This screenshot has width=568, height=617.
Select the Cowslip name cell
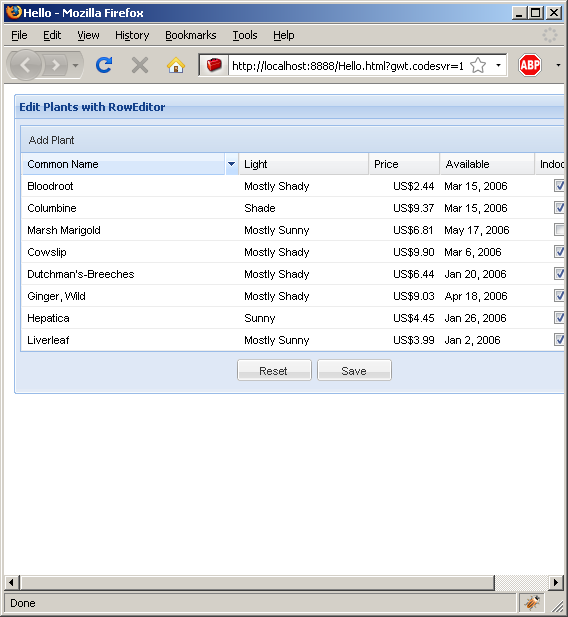coord(130,252)
